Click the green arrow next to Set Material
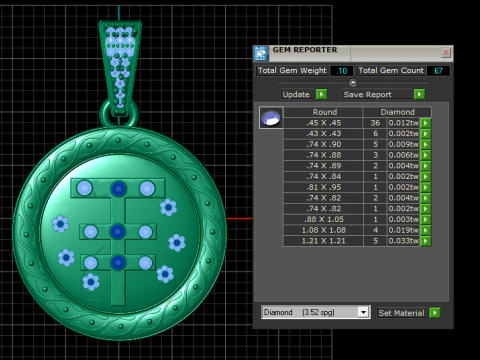Screen dimensions: 480x360 click(435, 313)
